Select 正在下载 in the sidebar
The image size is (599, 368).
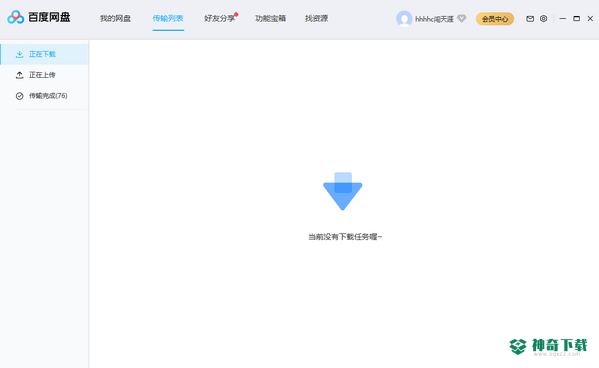pos(45,54)
